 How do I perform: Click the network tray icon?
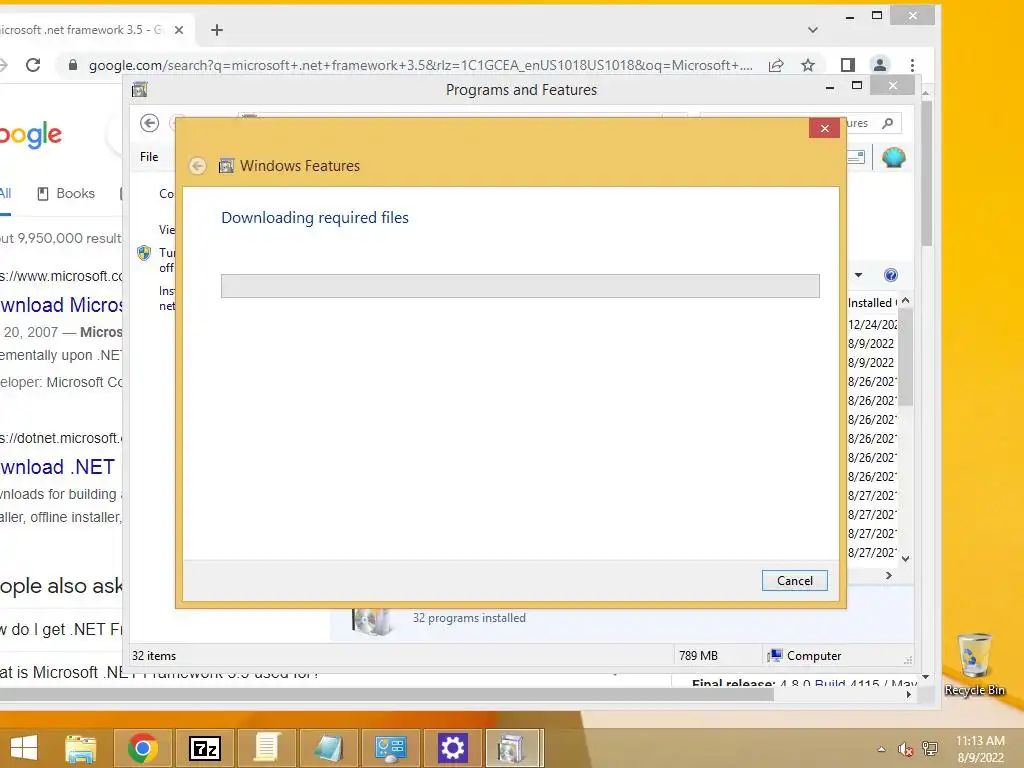[930, 749]
